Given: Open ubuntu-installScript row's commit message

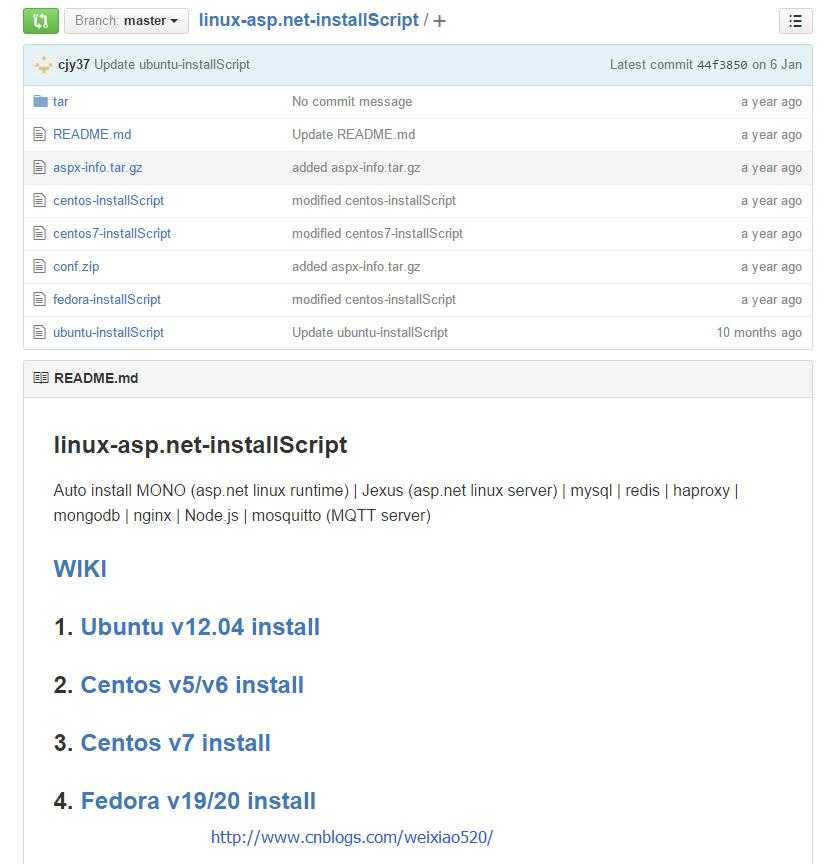Looking at the screenshot, I should (370, 333).
